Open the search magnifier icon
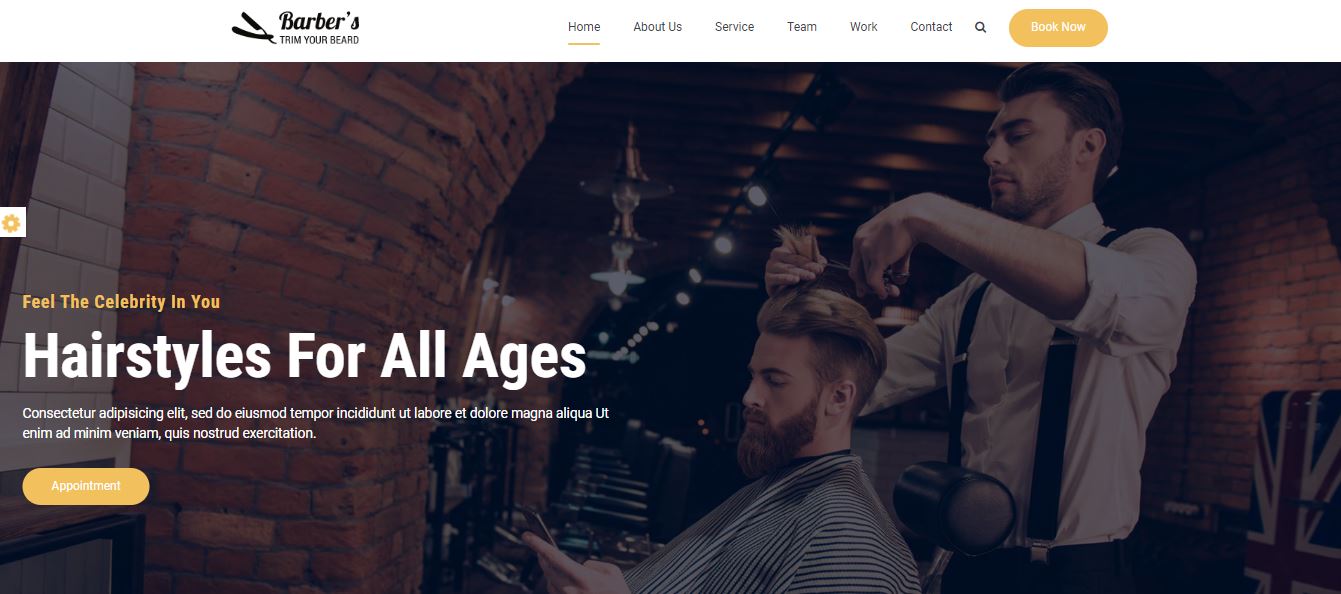 point(980,28)
